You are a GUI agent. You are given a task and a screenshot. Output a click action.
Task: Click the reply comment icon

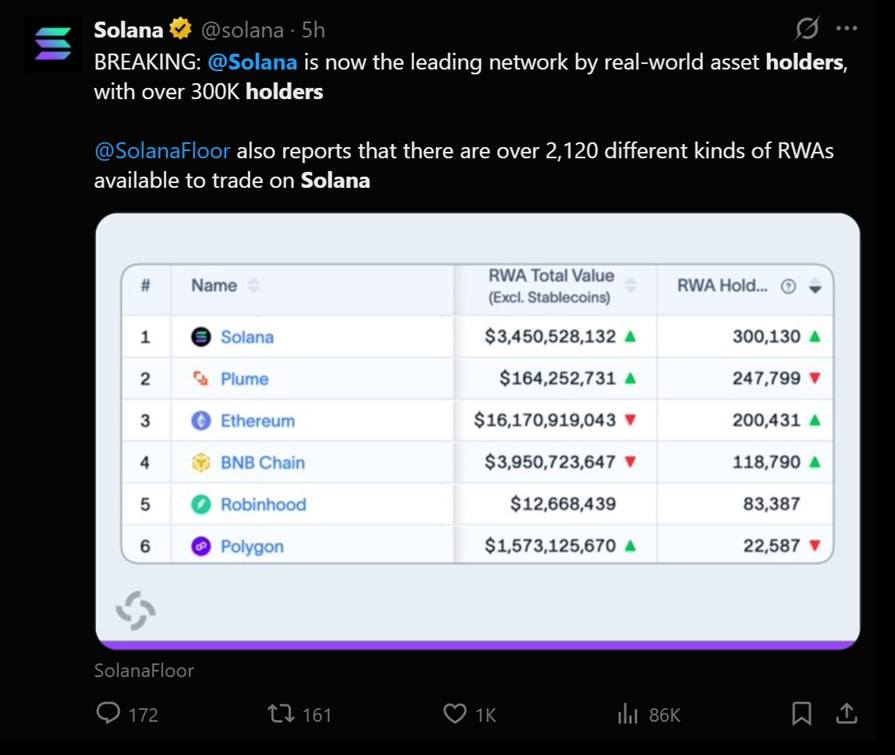click(108, 713)
